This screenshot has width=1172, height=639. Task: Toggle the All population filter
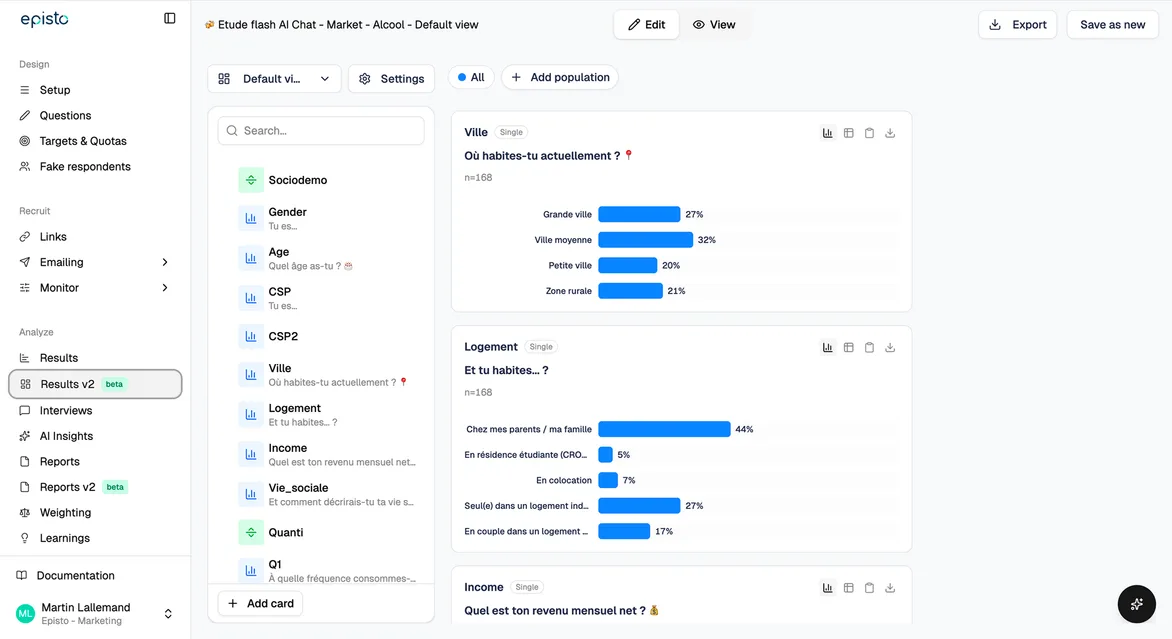471,77
